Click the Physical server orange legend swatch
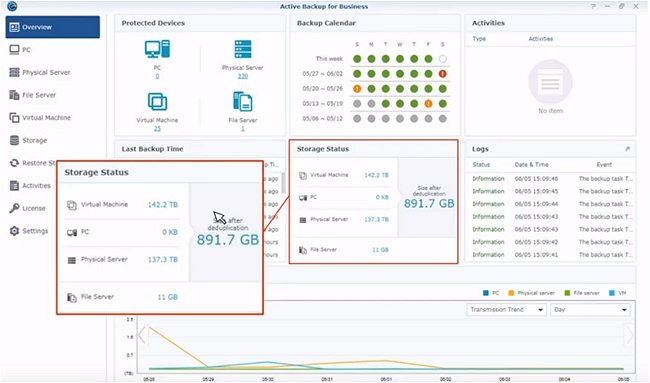This screenshot has width=650, height=383. (511, 293)
